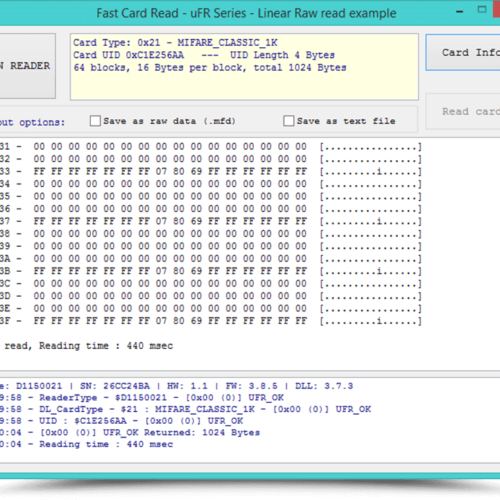This screenshot has height=500, width=500.
Task: Maximize the Fast Card Read window
Action: (x=482, y=10)
